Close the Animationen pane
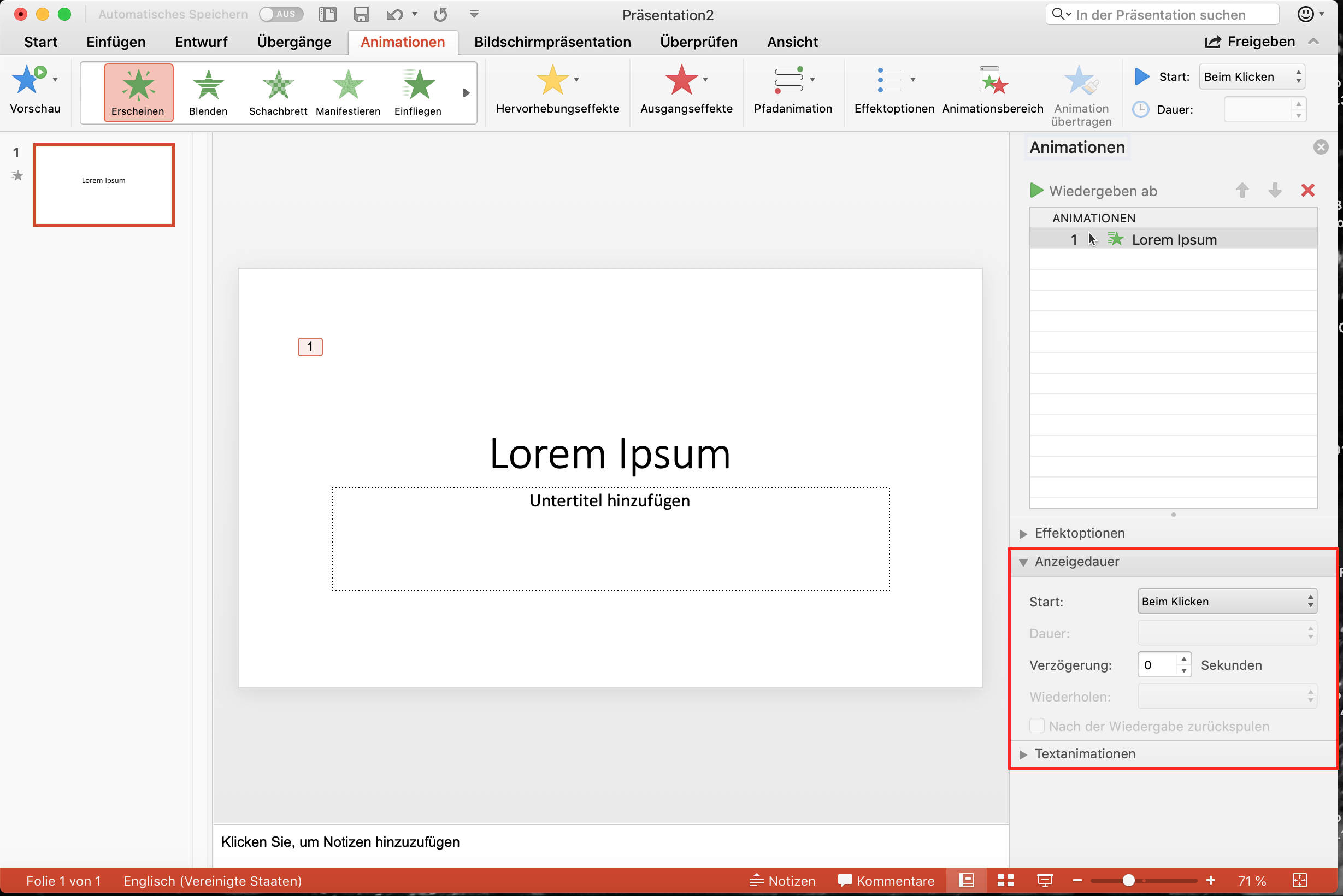Image resolution: width=1343 pixels, height=896 pixels. tap(1321, 147)
